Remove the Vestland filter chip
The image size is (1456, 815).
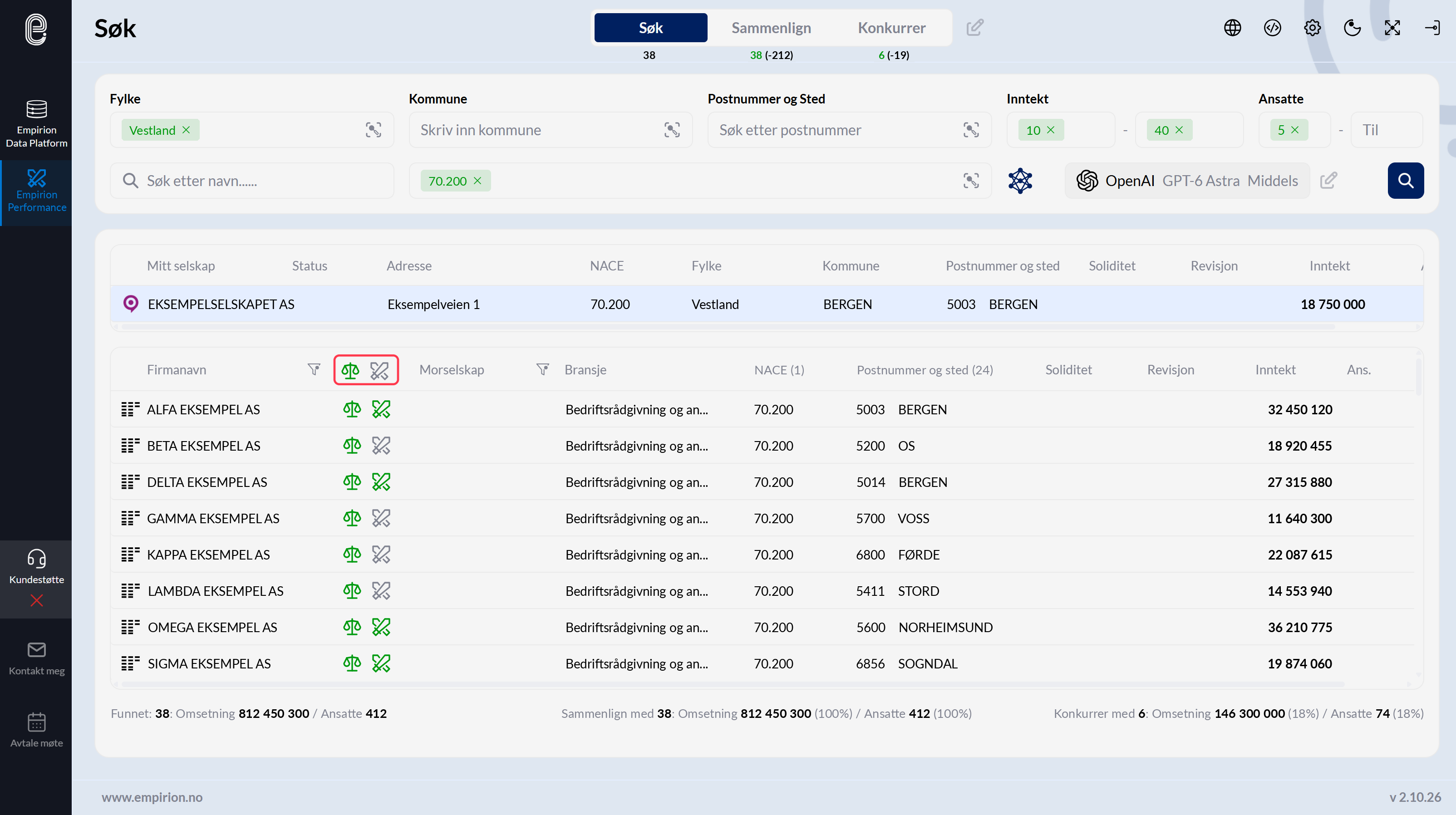(186, 130)
